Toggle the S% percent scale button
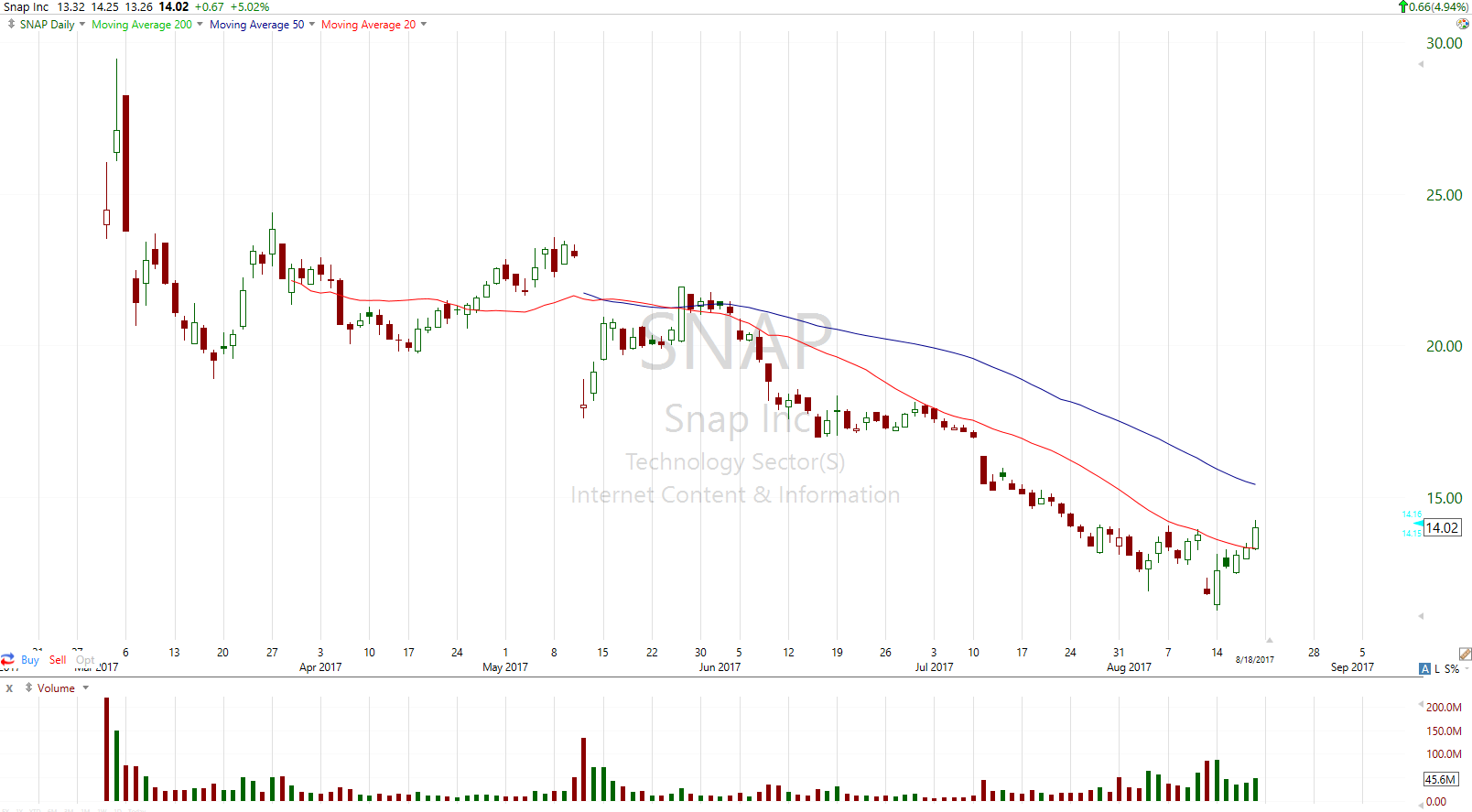 click(1452, 669)
